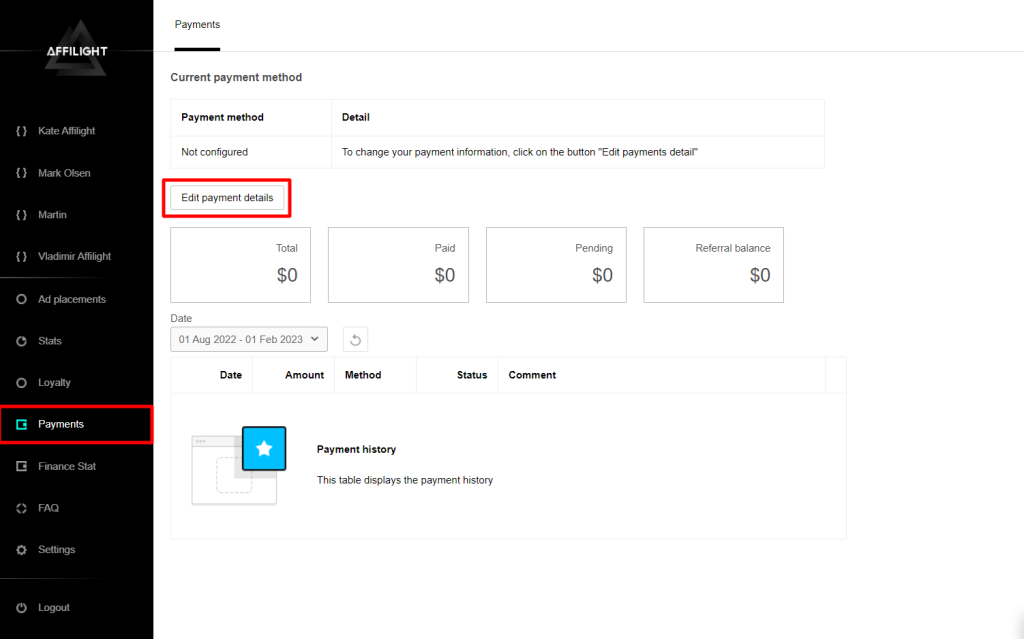Image resolution: width=1024 pixels, height=639 pixels.
Task: Click the FAQ sidebar icon
Action: point(22,508)
